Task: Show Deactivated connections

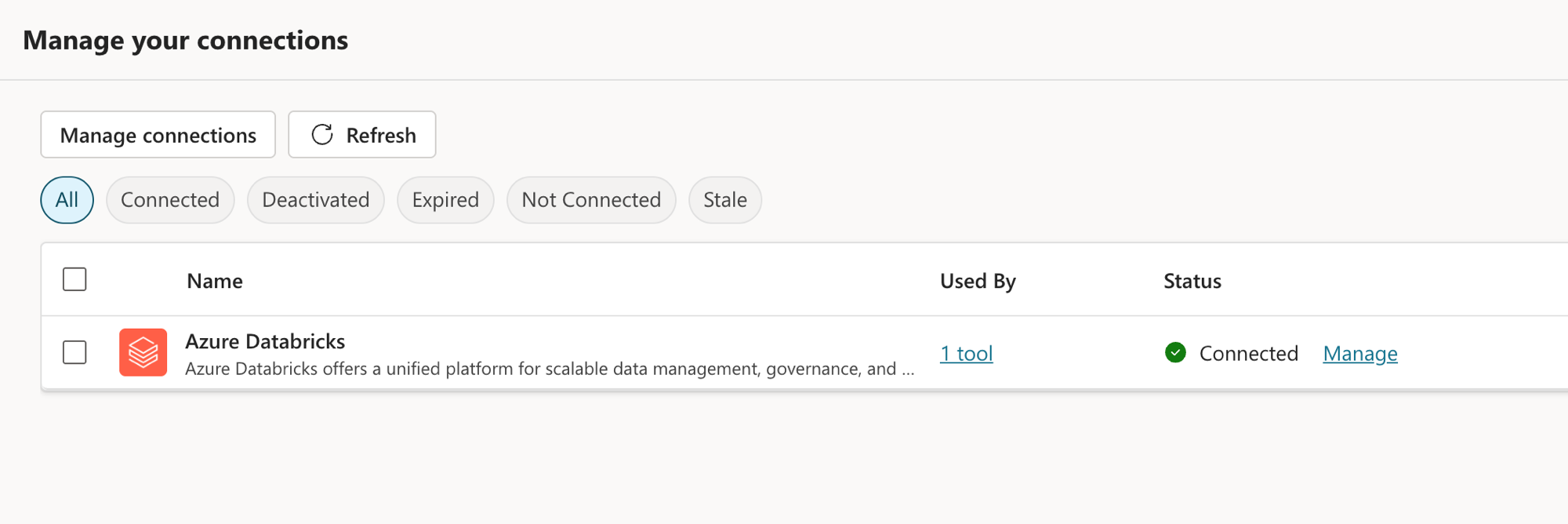Action: click(x=316, y=200)
